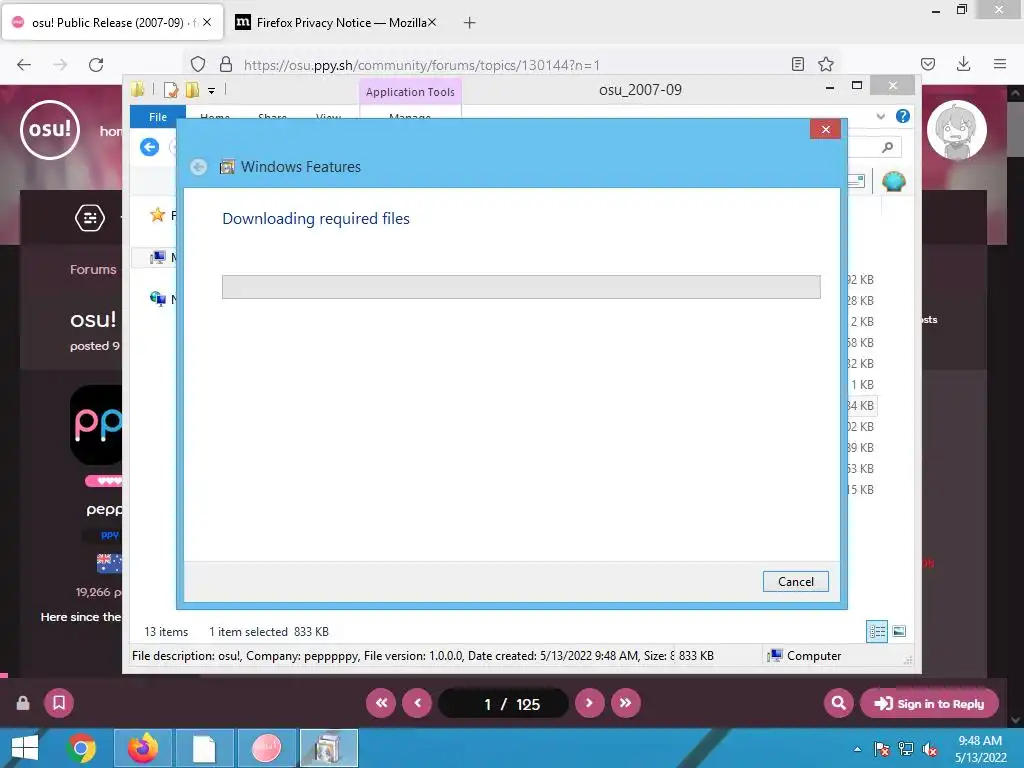The width and height of the screenshot is (1024, 768).
Task: Go back in Firefox
Action: tap(24, 64)
